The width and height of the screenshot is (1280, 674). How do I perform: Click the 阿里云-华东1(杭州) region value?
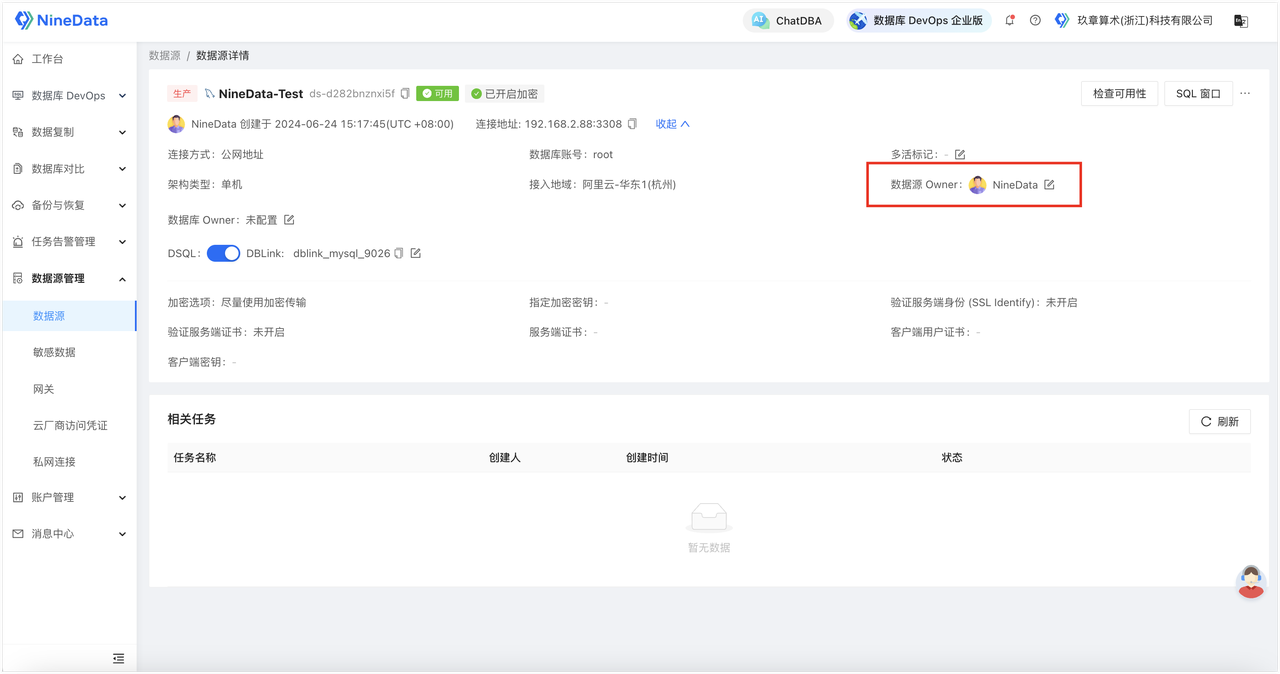pos(629,184)
